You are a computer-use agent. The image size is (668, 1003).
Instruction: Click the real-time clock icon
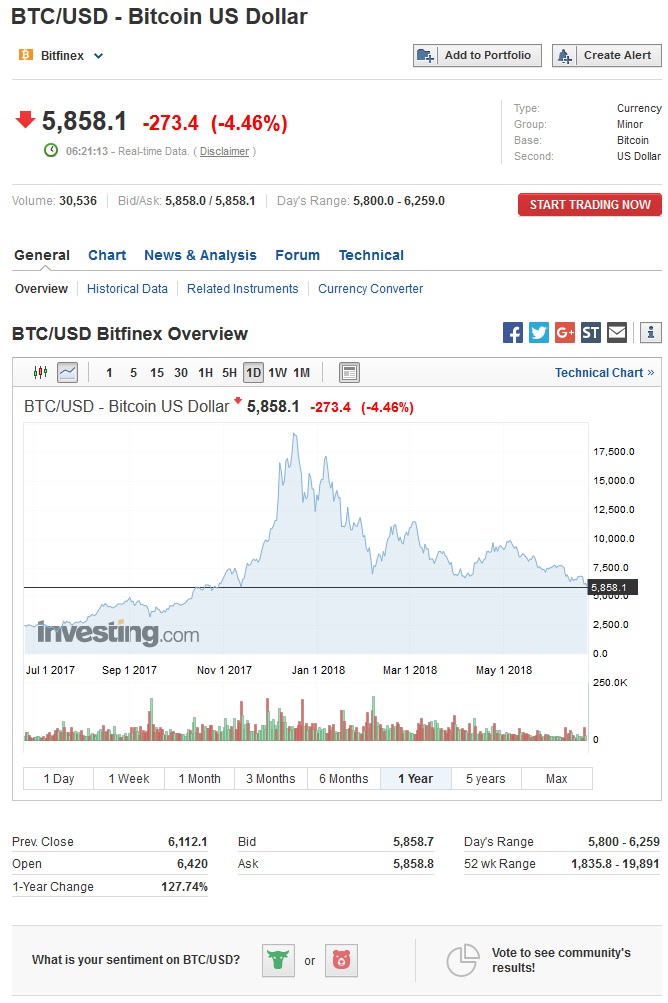[51, 150]
